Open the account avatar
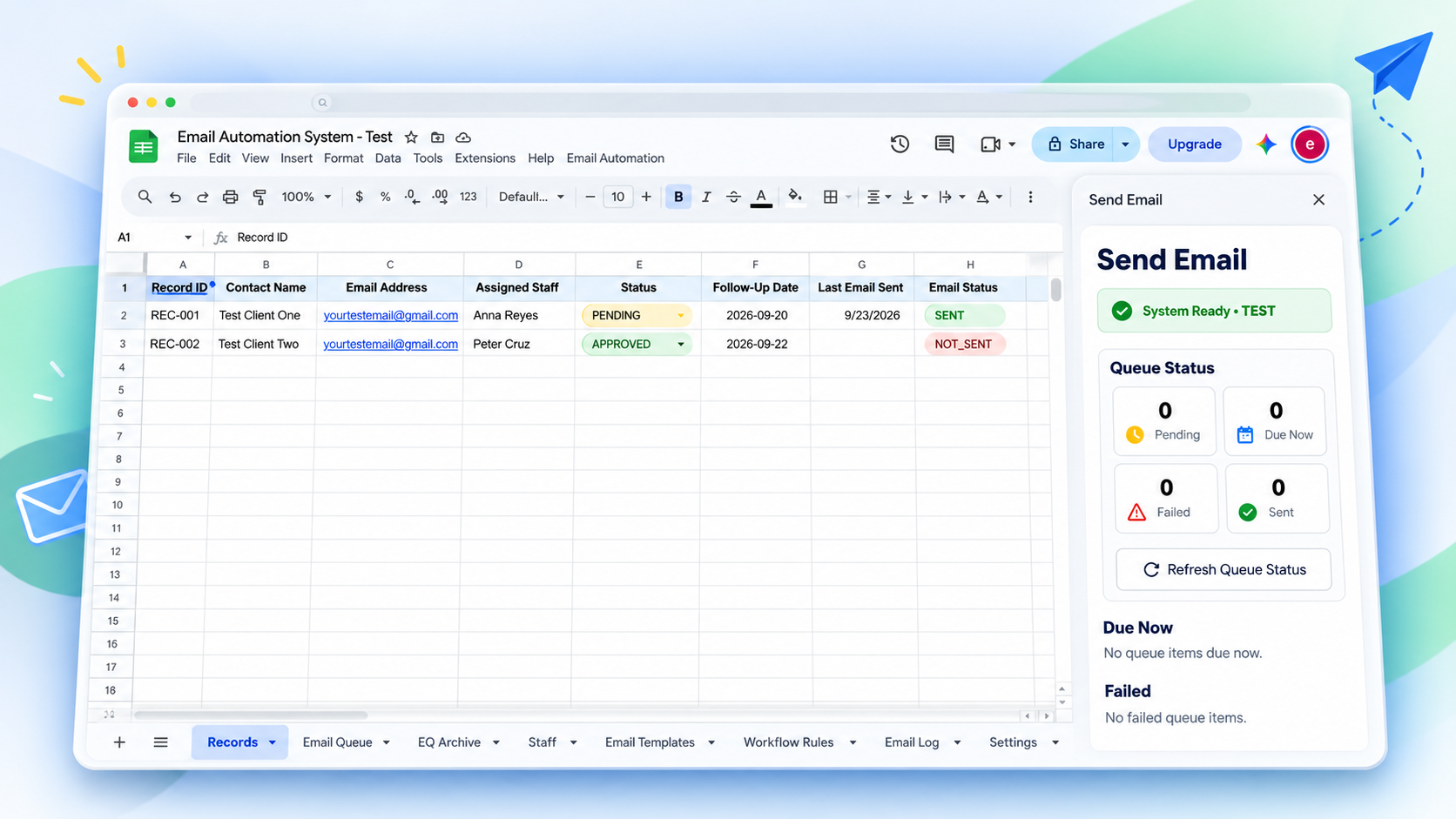This screenshot has height=819, width=1456. coord(1310,144)
